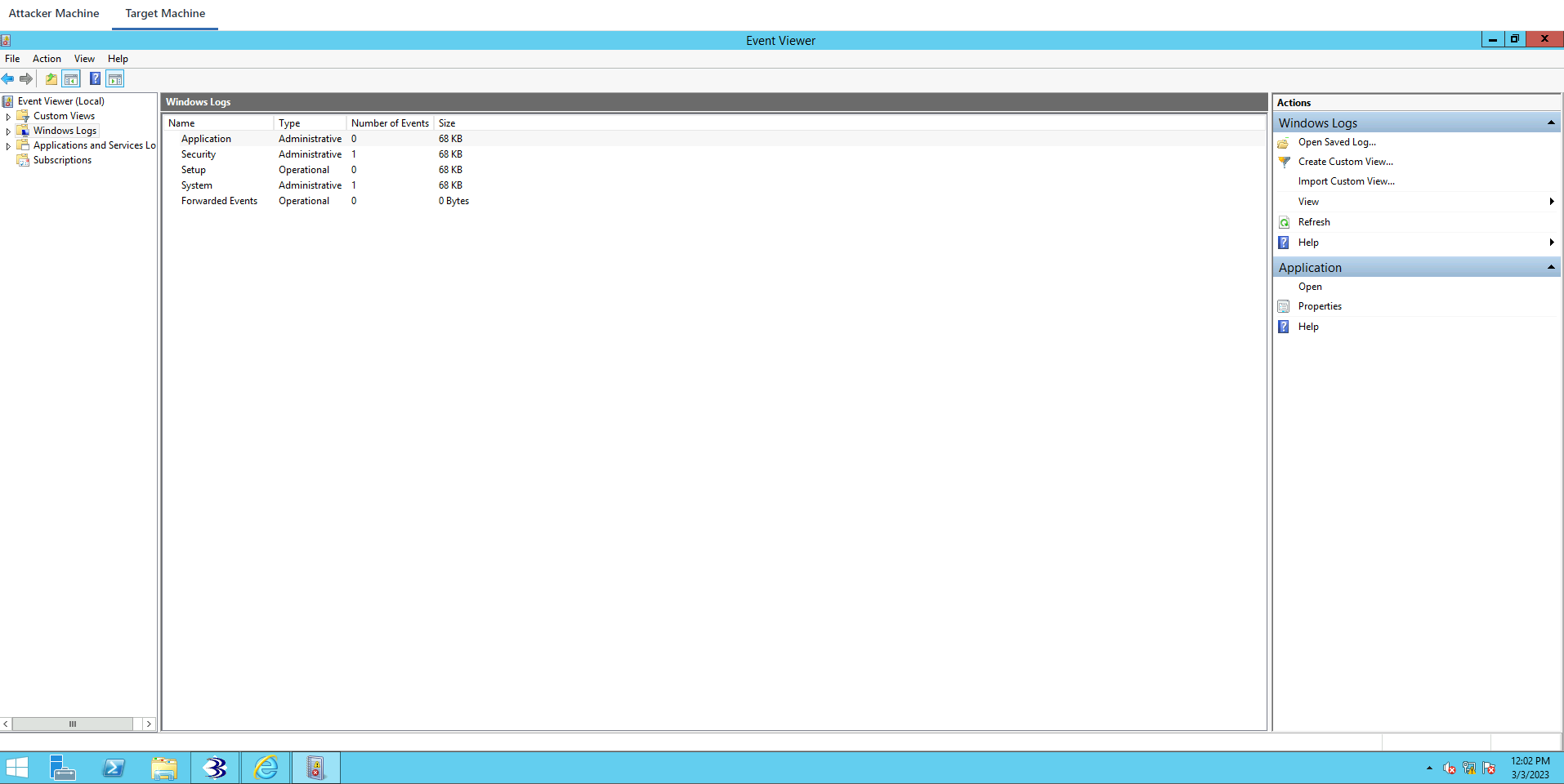The image size is (1564, 784).
Task: Open the Help menu in menu bar
Action: [118, 59]
